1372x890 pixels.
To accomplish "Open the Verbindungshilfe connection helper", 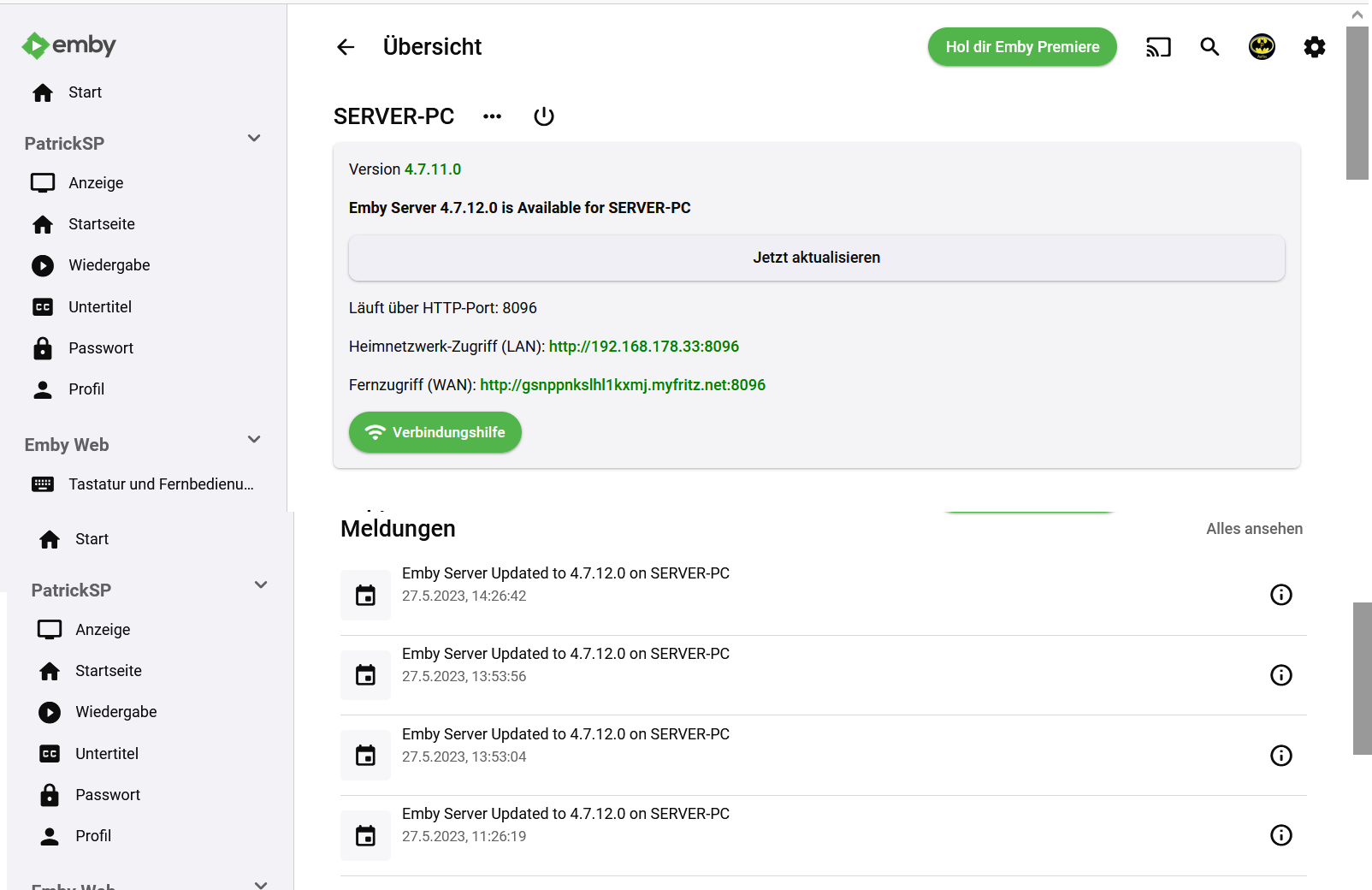I will click(435, 432).
